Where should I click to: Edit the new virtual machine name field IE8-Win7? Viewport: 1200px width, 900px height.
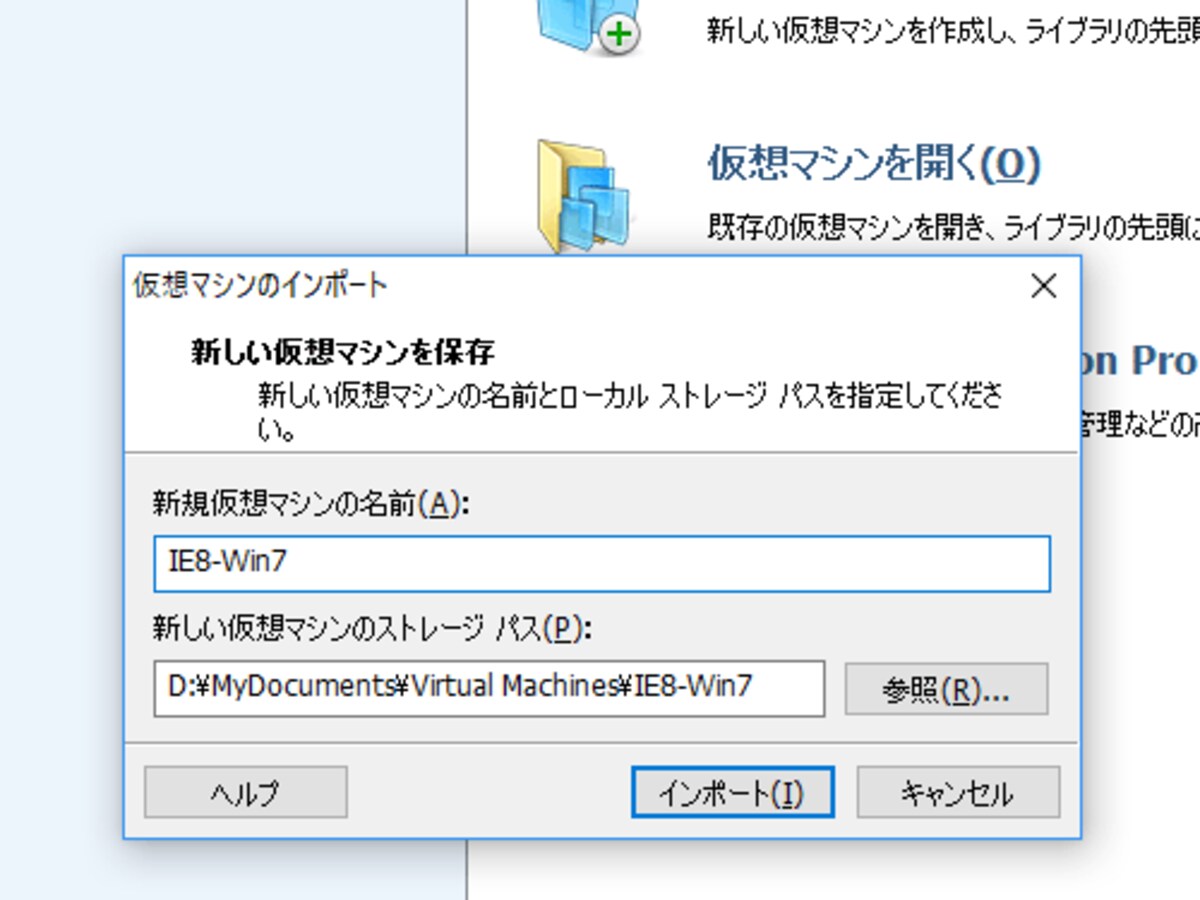602,563
